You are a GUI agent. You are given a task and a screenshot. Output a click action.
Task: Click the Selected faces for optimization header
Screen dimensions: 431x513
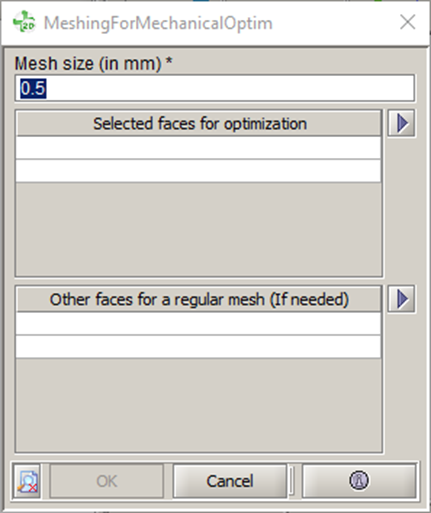pos(199,123)
